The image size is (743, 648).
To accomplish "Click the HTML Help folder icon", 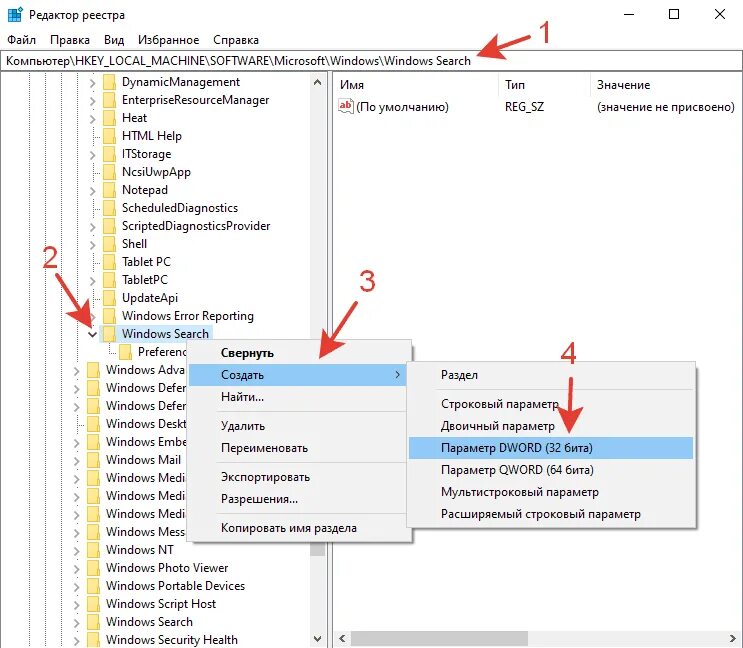I will (109, 136).
